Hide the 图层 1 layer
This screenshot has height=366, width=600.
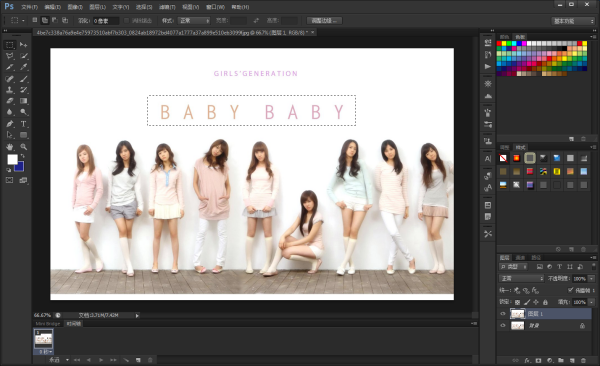tap(503, 314)
